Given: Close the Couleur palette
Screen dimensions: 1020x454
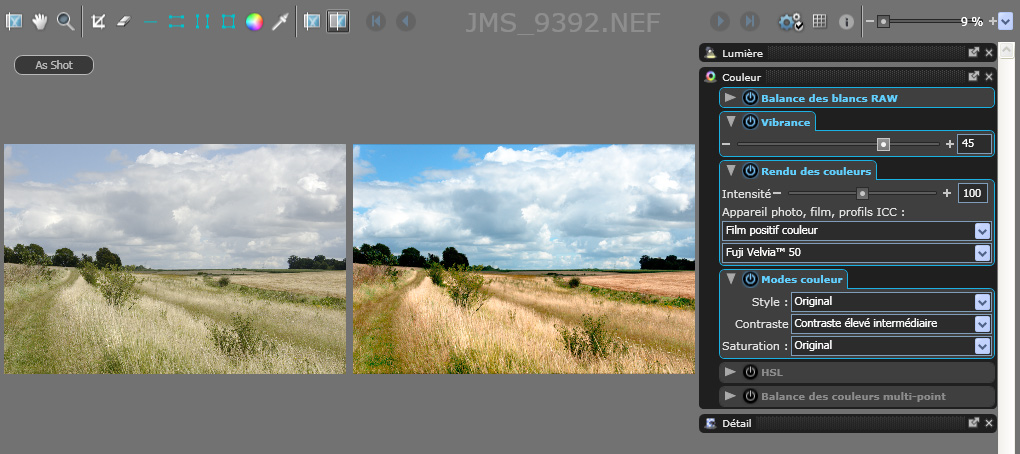Looking at the screenshot, I should [x=989, y=77].
